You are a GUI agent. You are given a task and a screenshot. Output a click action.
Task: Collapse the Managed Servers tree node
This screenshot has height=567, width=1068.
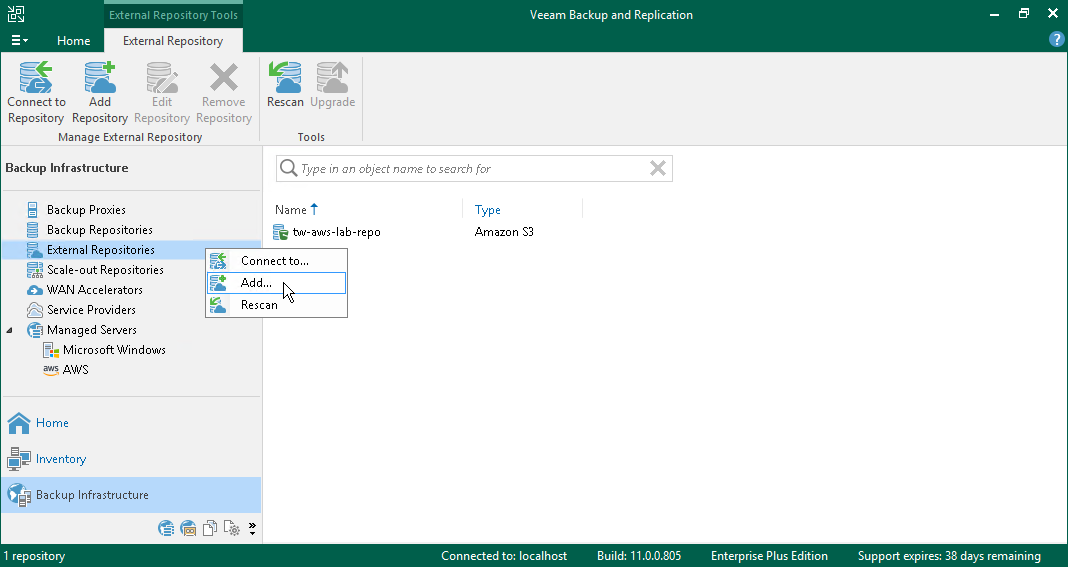(11, 330)
